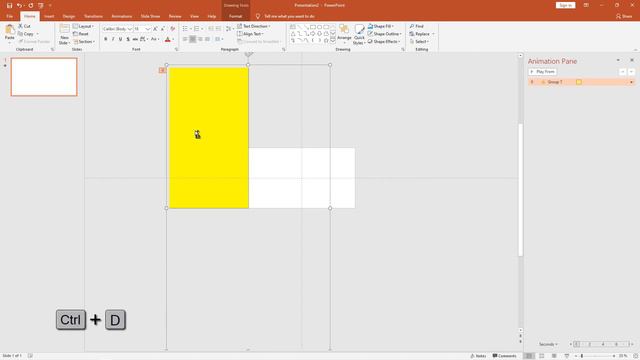Start presentation from beginning icon
Image resolution: width=640 pixels, height=360 pixels.
pyautogui.click(x=41, y=5)
